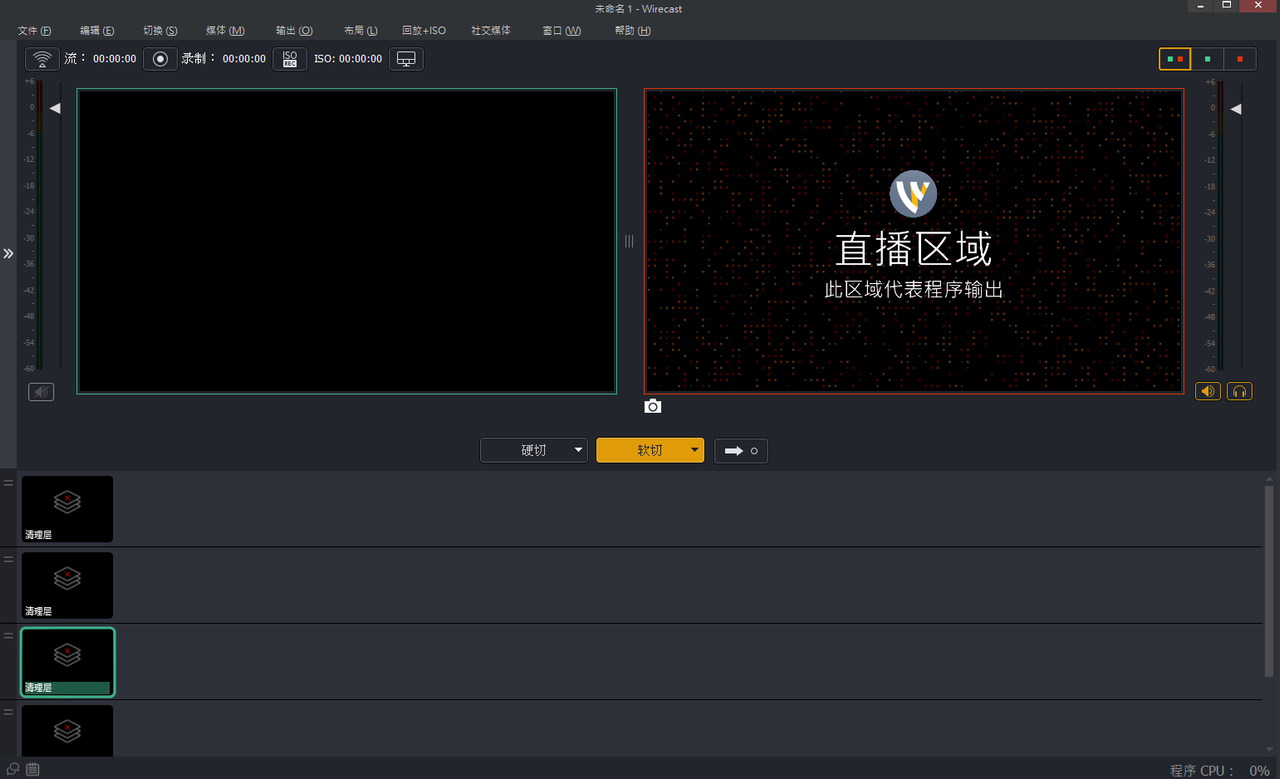
Task: Open the 回放+ISO menu
Action: click(x=424, y=31)
